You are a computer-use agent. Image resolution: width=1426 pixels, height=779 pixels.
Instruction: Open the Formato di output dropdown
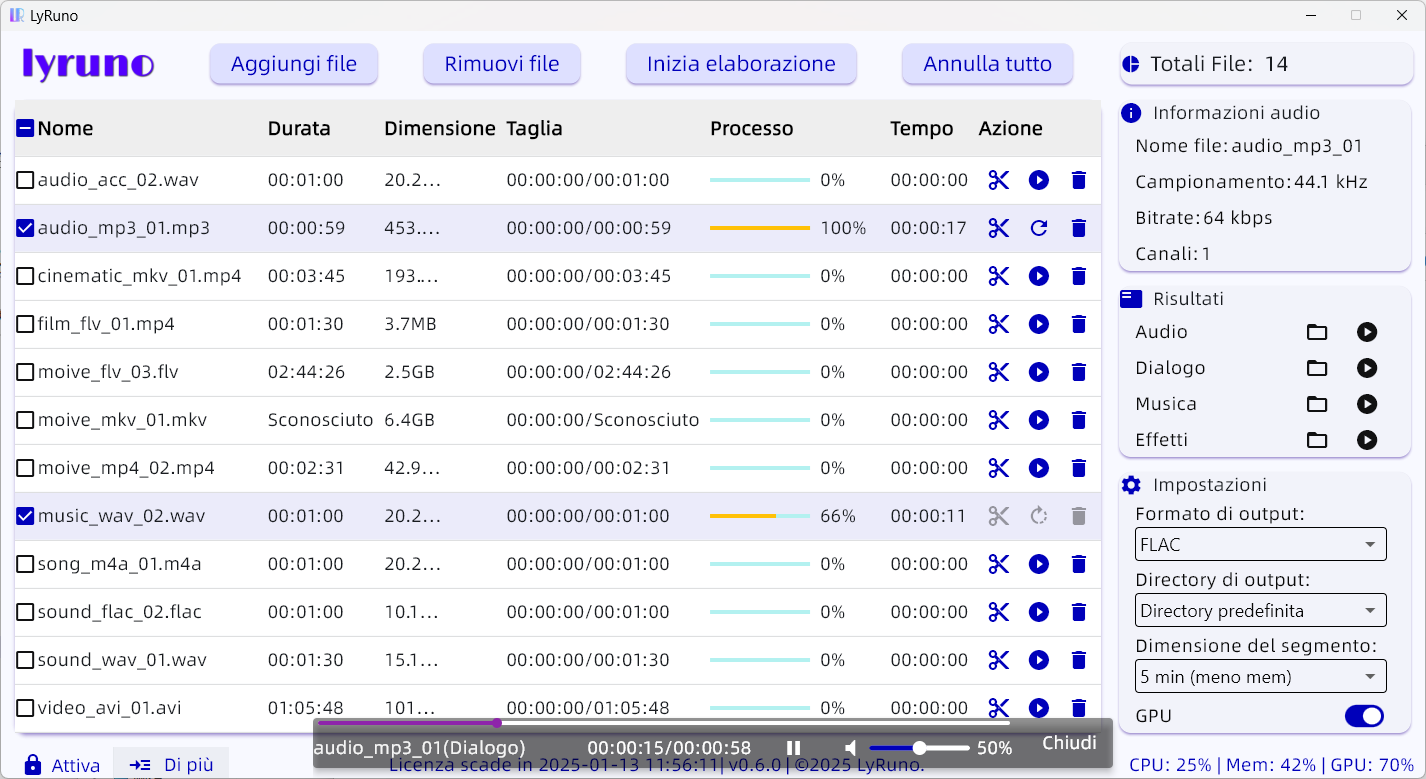(x=1261, y=545)
